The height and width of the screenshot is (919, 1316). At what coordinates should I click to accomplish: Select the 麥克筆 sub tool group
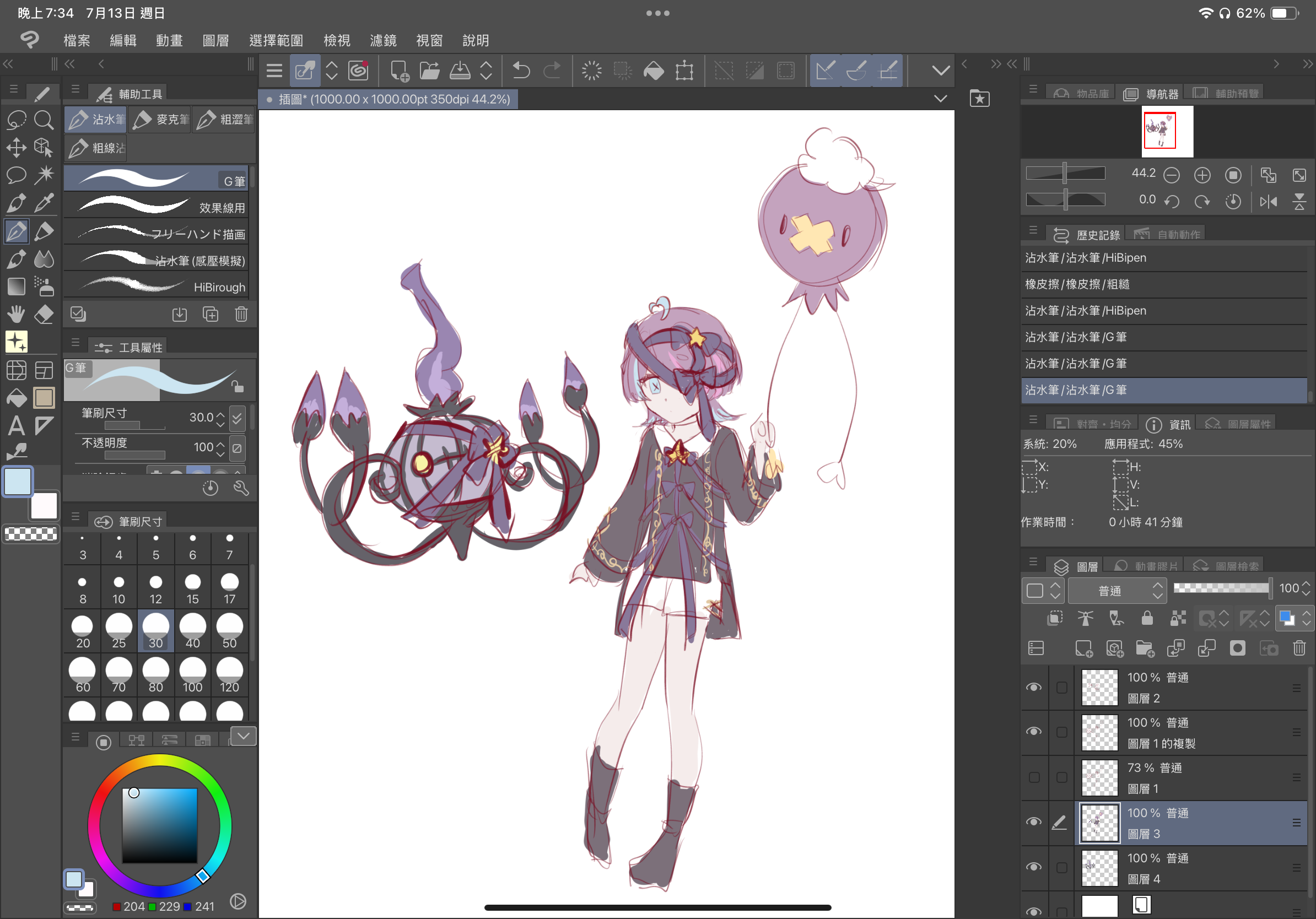click(x=160, y=119)
